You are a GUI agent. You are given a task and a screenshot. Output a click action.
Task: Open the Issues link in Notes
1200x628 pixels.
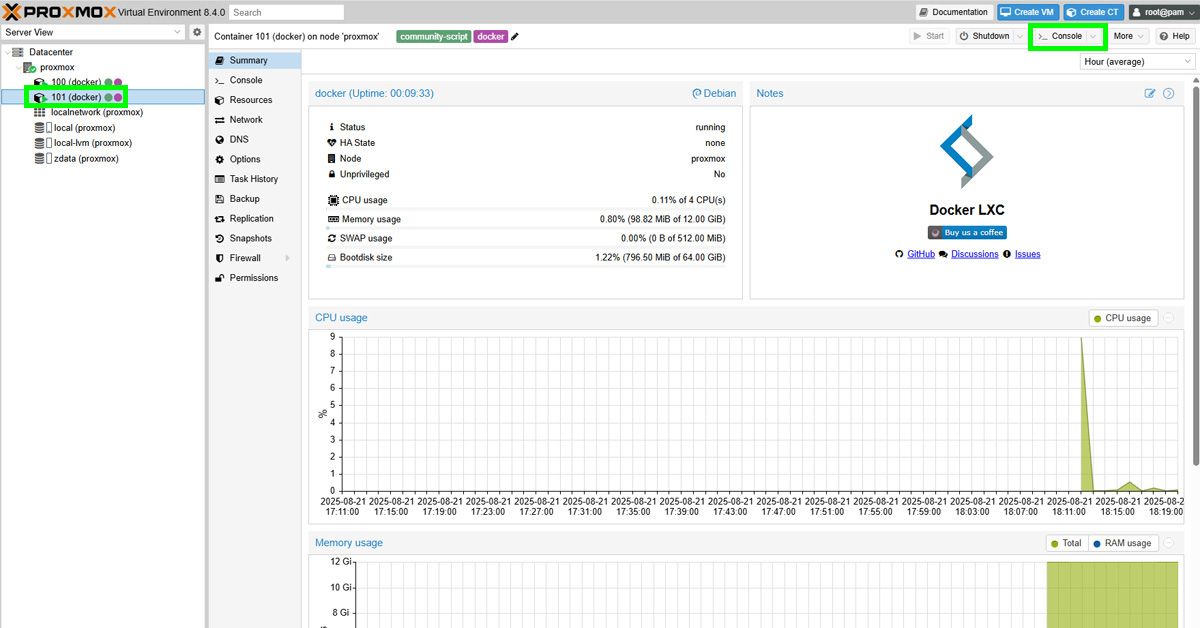1028,254
